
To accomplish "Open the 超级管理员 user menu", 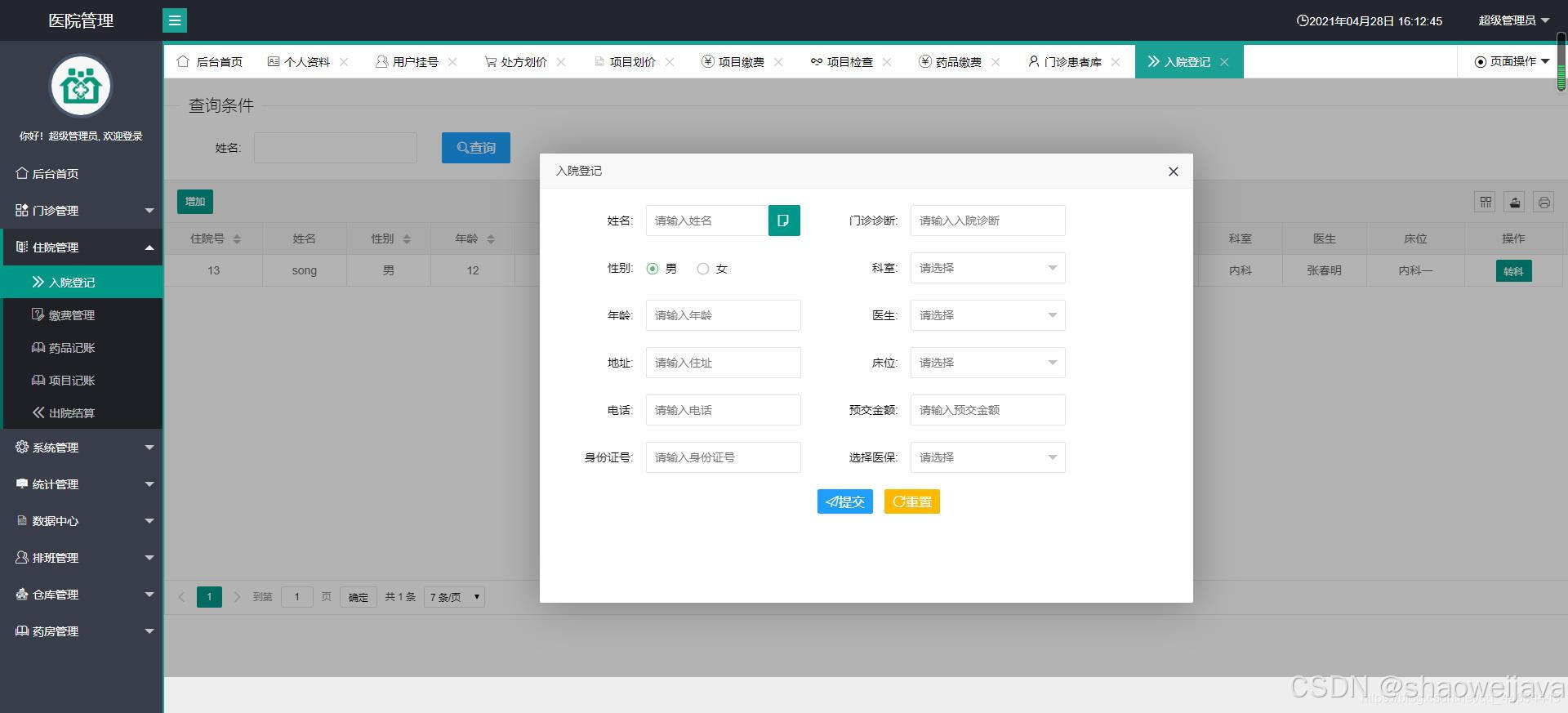I will click(1514, 20).
